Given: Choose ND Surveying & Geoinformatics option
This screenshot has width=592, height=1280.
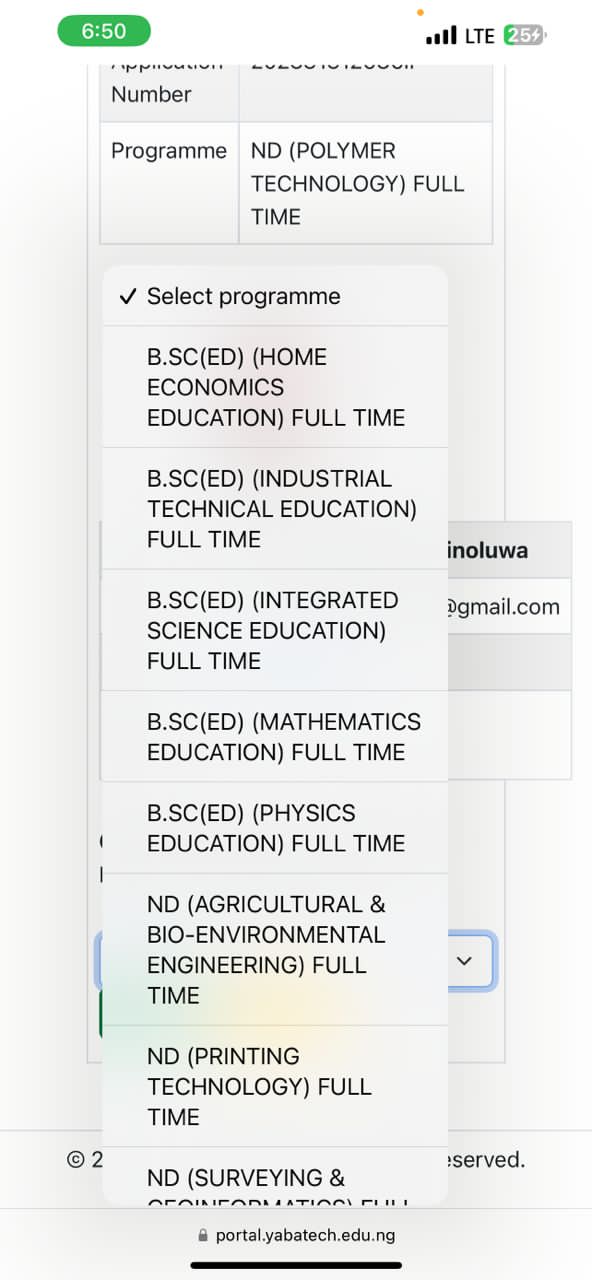Looking at the screenshot, I should click(275, 1176).
